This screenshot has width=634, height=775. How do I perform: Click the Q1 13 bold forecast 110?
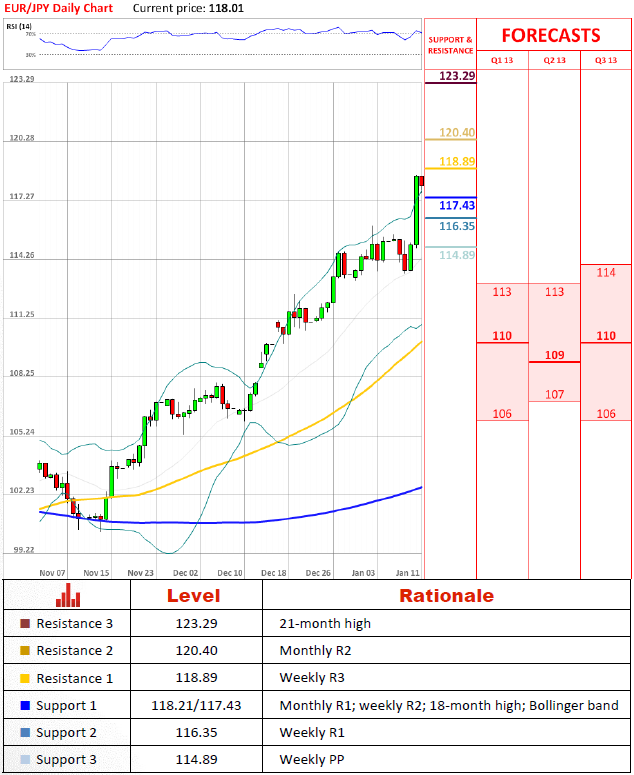(502, 336)
